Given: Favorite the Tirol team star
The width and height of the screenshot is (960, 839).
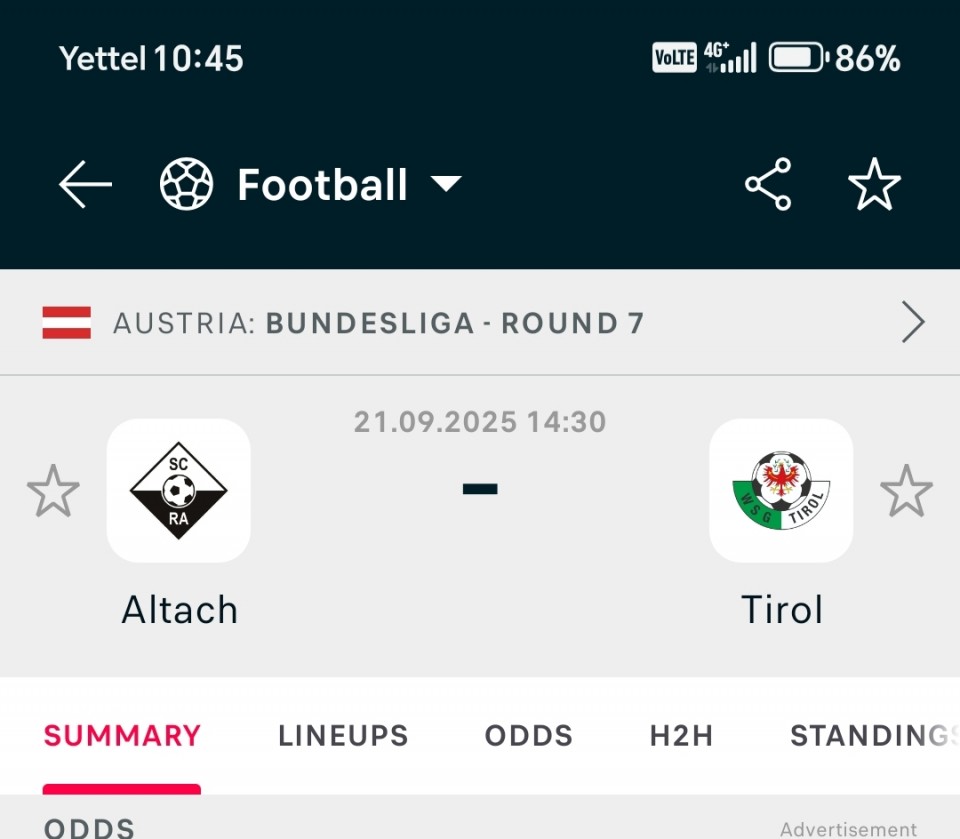Looking at the screenshot, I should pyautogui.click(x=906, y=491).
